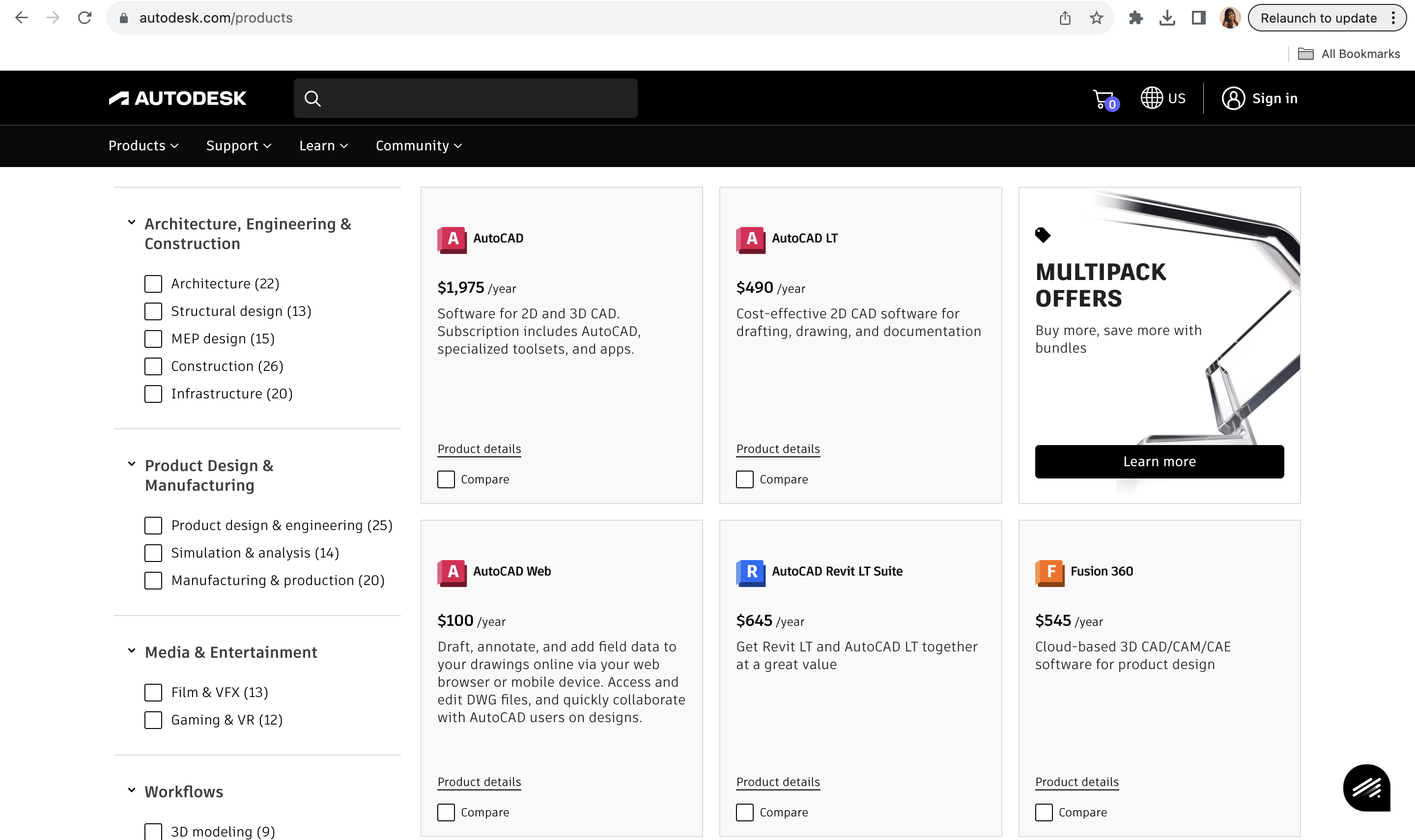Check the Structural design (13) filter
Image resolution: width=1415 pixels, height=840 pixels.
153,311
